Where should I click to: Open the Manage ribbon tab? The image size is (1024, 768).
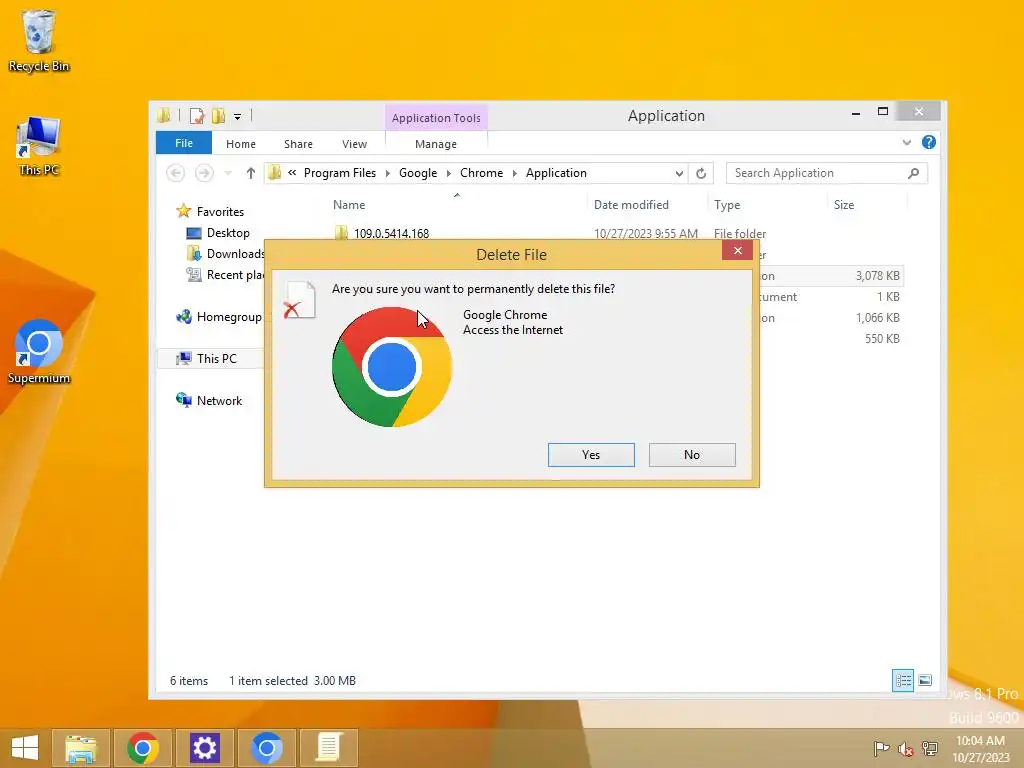pyautogui.click(x=436, y=144)
